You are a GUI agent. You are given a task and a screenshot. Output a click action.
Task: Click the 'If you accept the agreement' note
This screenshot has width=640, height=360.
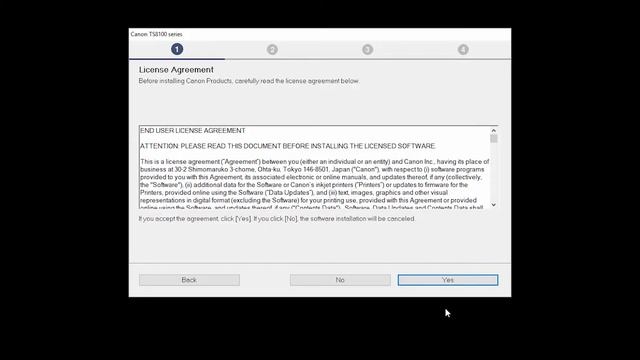pyautogui.click(x=277, y=219)
